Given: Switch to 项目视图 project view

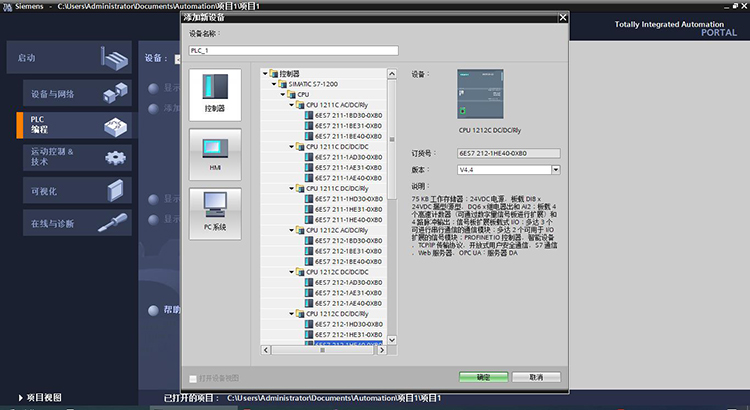Looking at the screenshot, I should tap(40, 398).
